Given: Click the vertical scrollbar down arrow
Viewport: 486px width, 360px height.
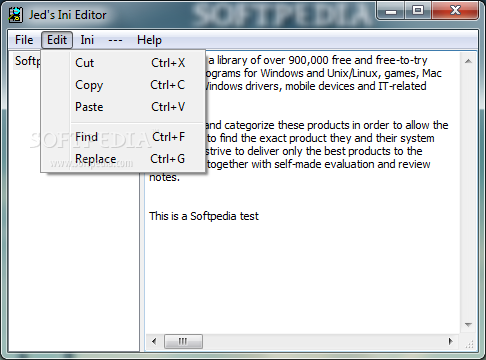Looking at the screenshot, I should coord(468,324).
